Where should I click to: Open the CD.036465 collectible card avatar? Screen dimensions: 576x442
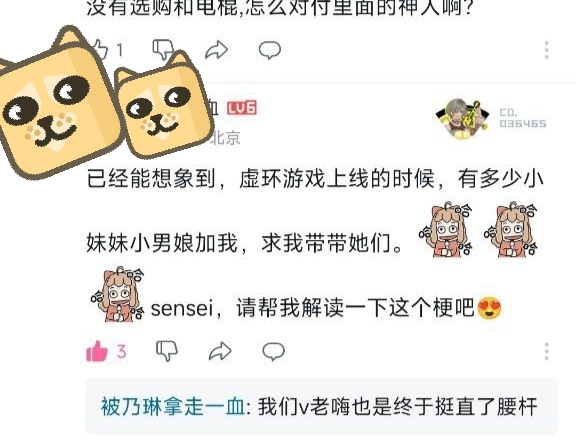tap(463, 118)
